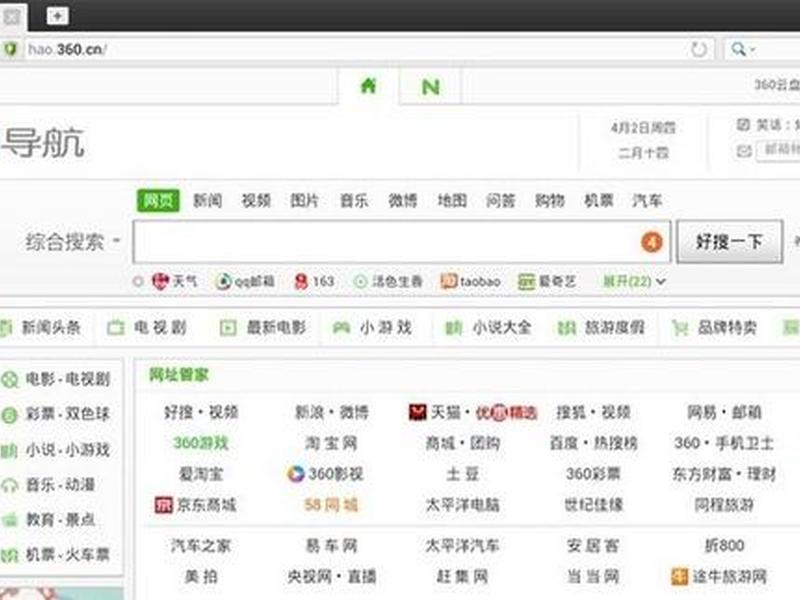Click the green shield security icon
This screenshot has height=600, width=800.
coord(10,49)
